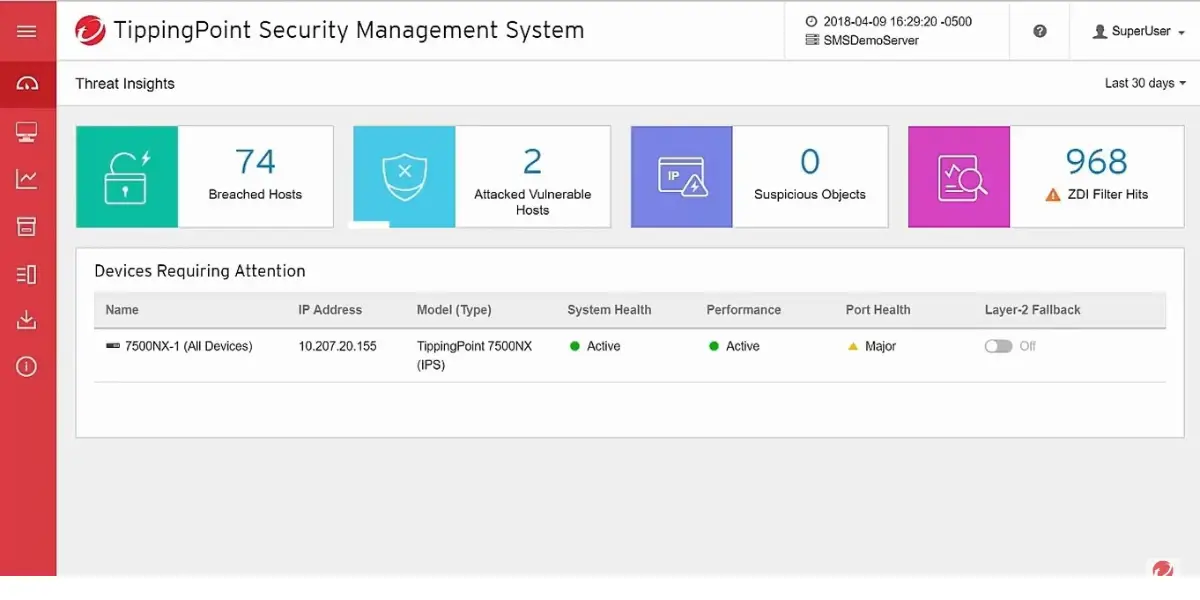Click the green System Health status dot

point(575,346)
